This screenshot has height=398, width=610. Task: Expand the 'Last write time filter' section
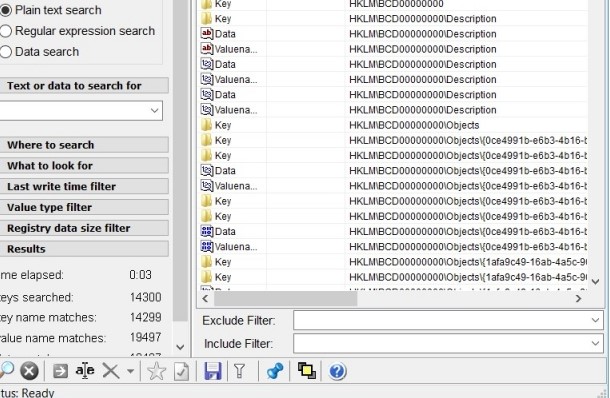(x=84, y=186)
